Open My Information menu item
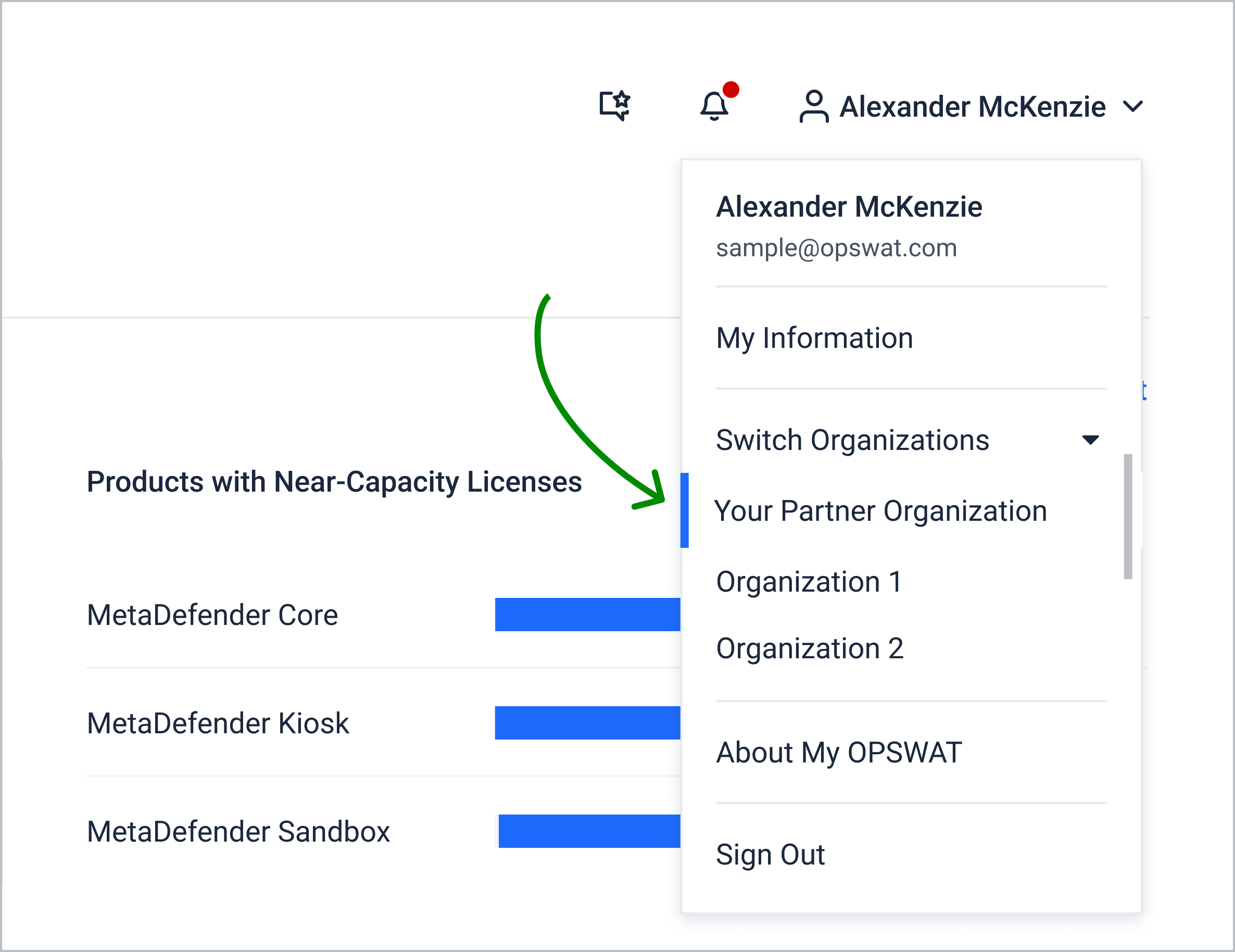Image resolution: width=1235 pixels, height=952 pixels. (814, 339)
